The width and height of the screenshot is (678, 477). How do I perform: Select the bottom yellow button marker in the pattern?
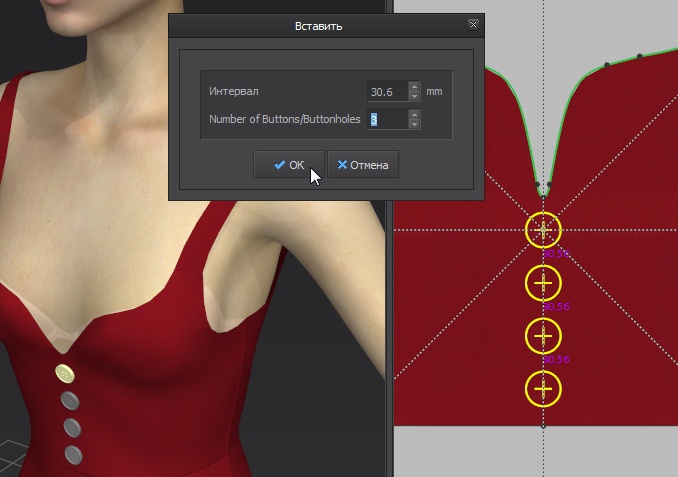543,388
